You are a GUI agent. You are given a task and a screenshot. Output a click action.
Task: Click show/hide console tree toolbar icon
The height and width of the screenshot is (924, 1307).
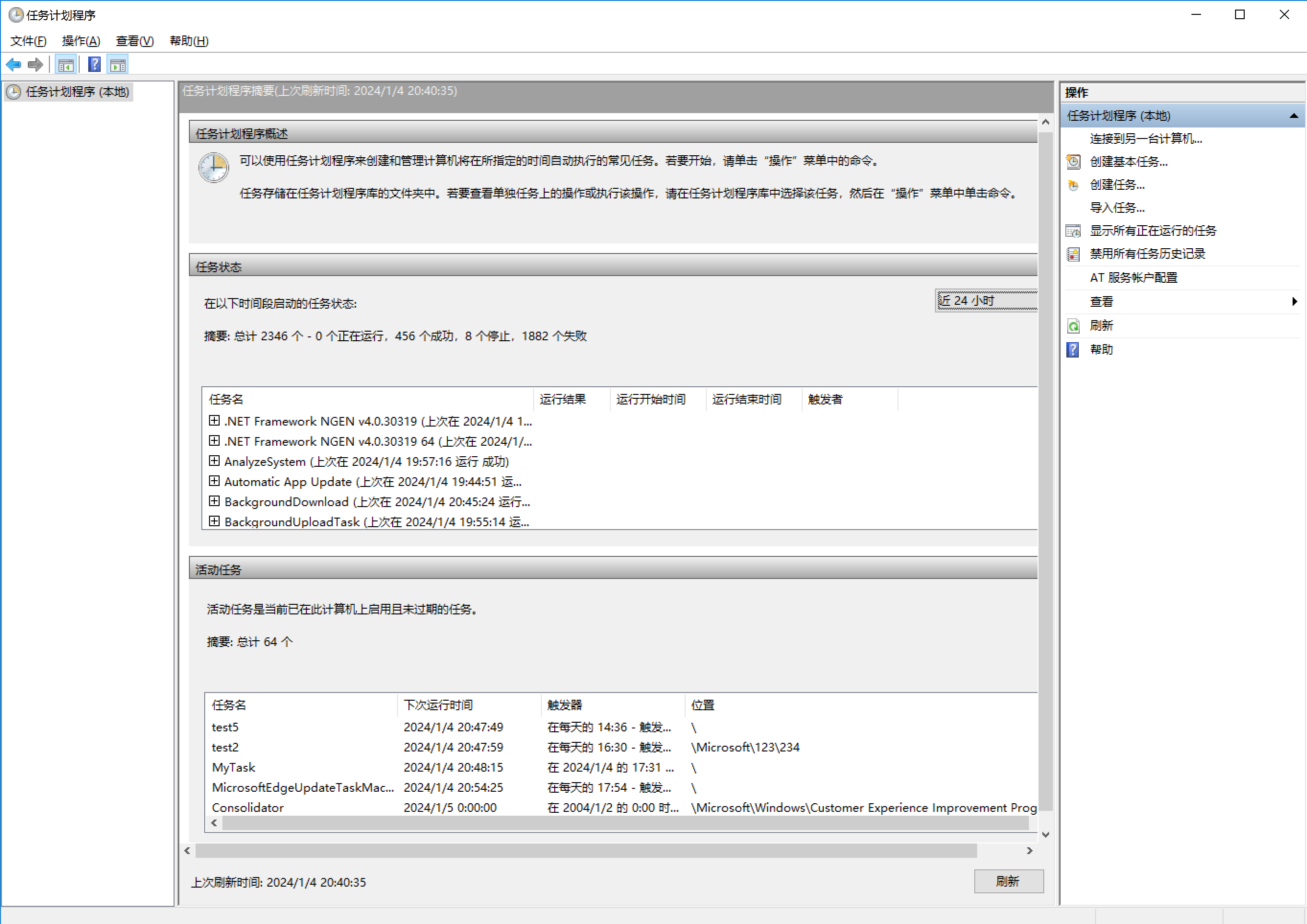(x=66, y=65)
